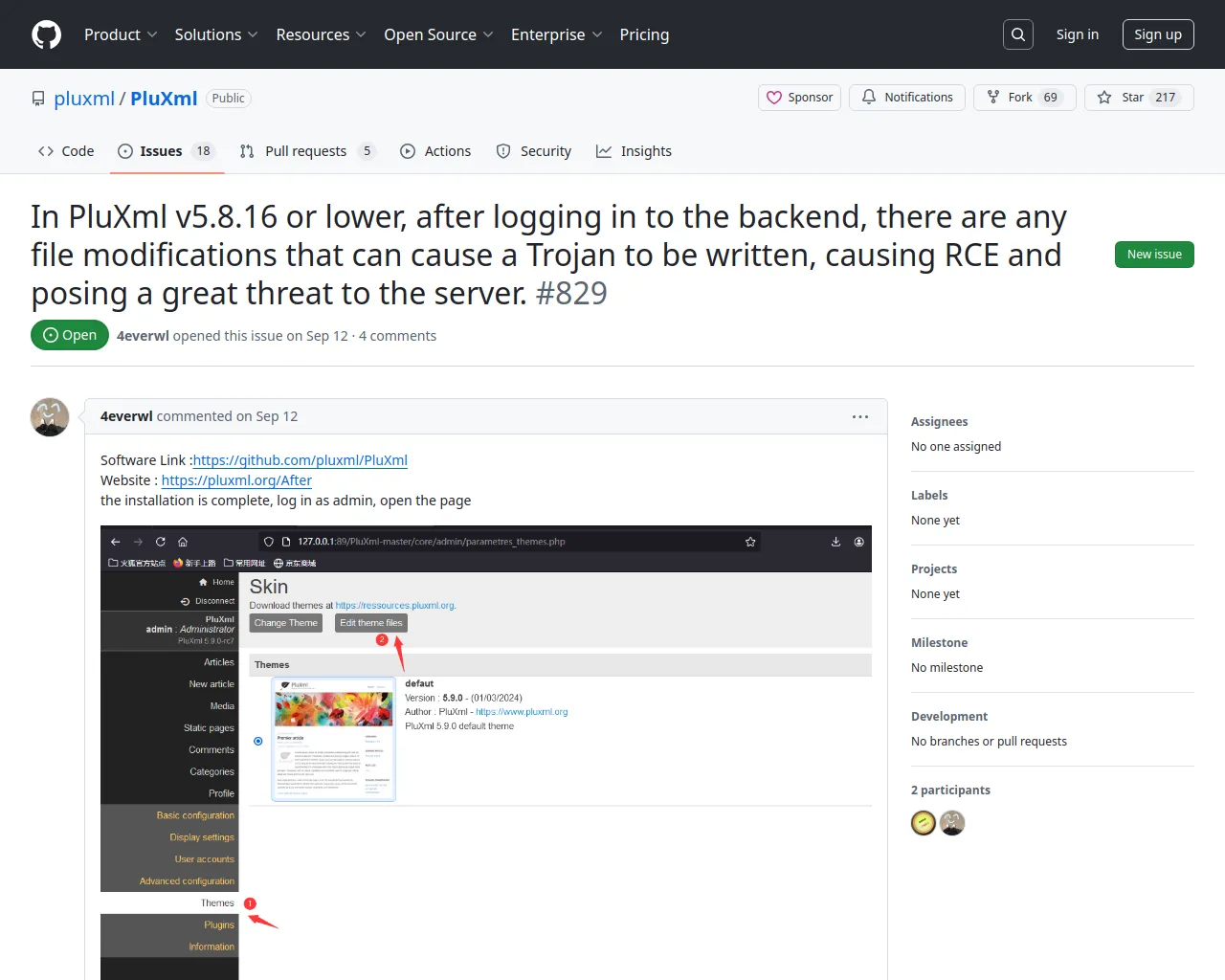
Task: Open the Actions tab
Action: coord(435,151)
